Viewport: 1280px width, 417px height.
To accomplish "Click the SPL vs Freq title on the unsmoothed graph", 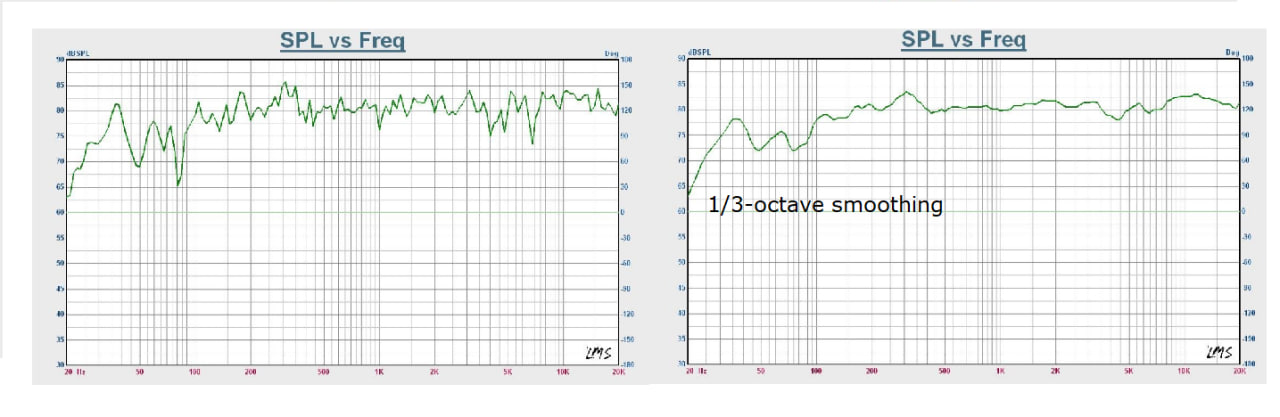I will point(342,42).
